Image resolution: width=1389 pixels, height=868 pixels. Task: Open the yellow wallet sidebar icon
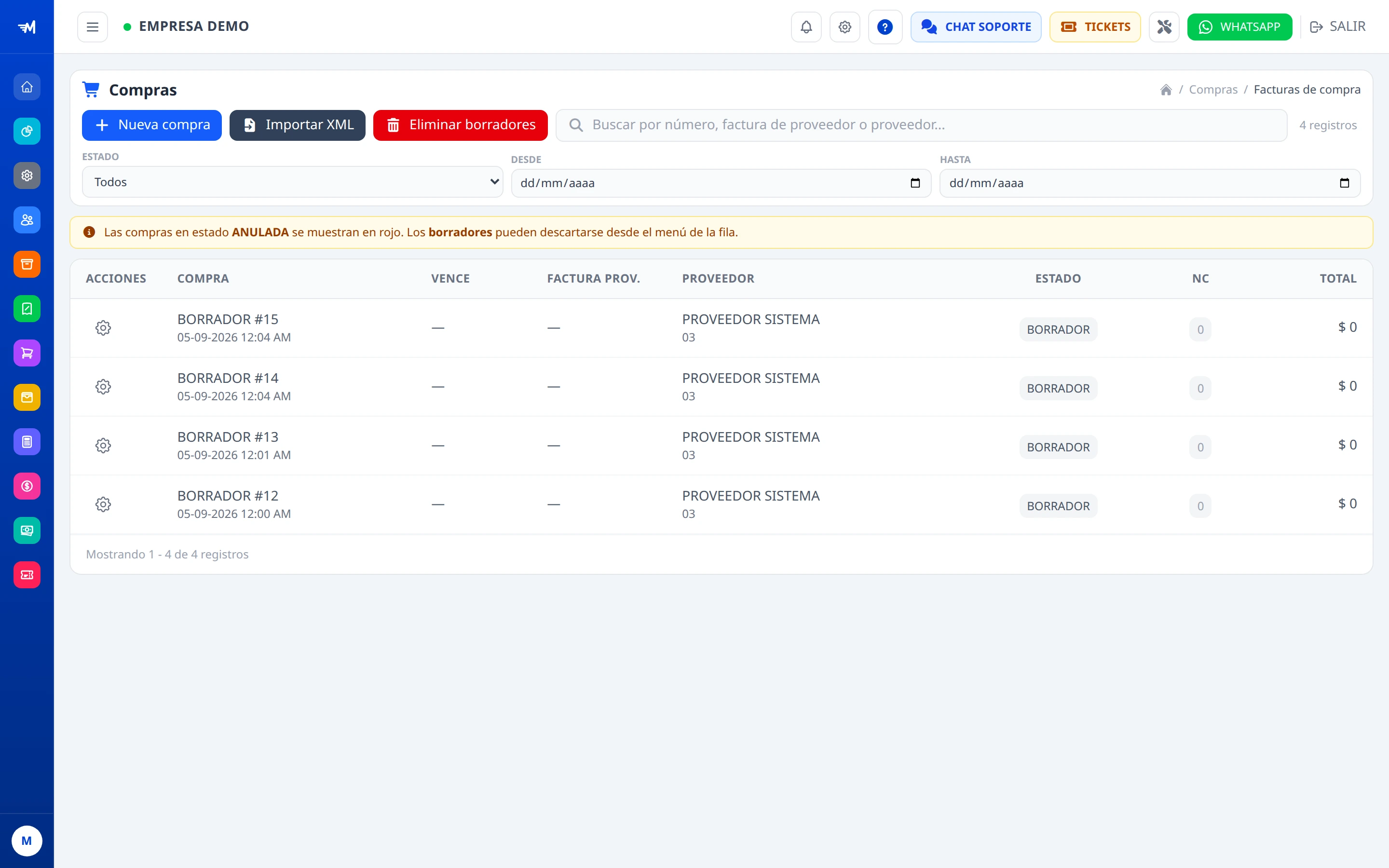[27, 397]
